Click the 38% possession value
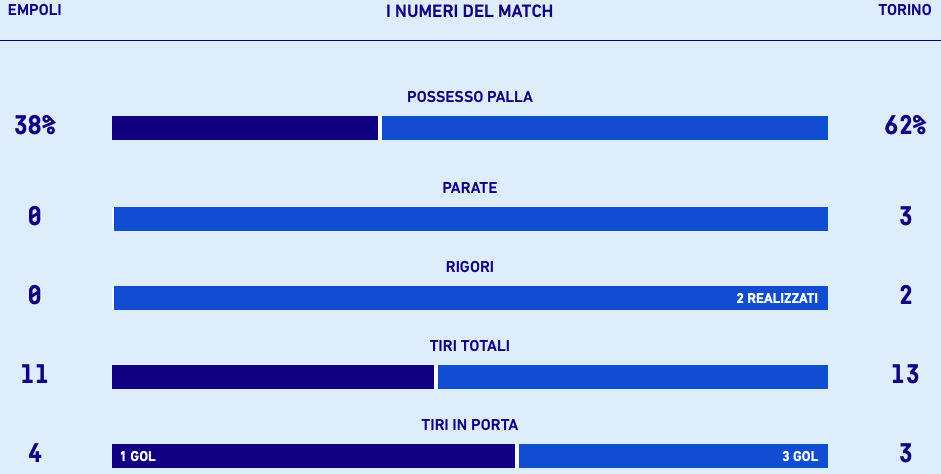Image resolution: width=941 pixels, height=474 pixels. pos(35,125)
